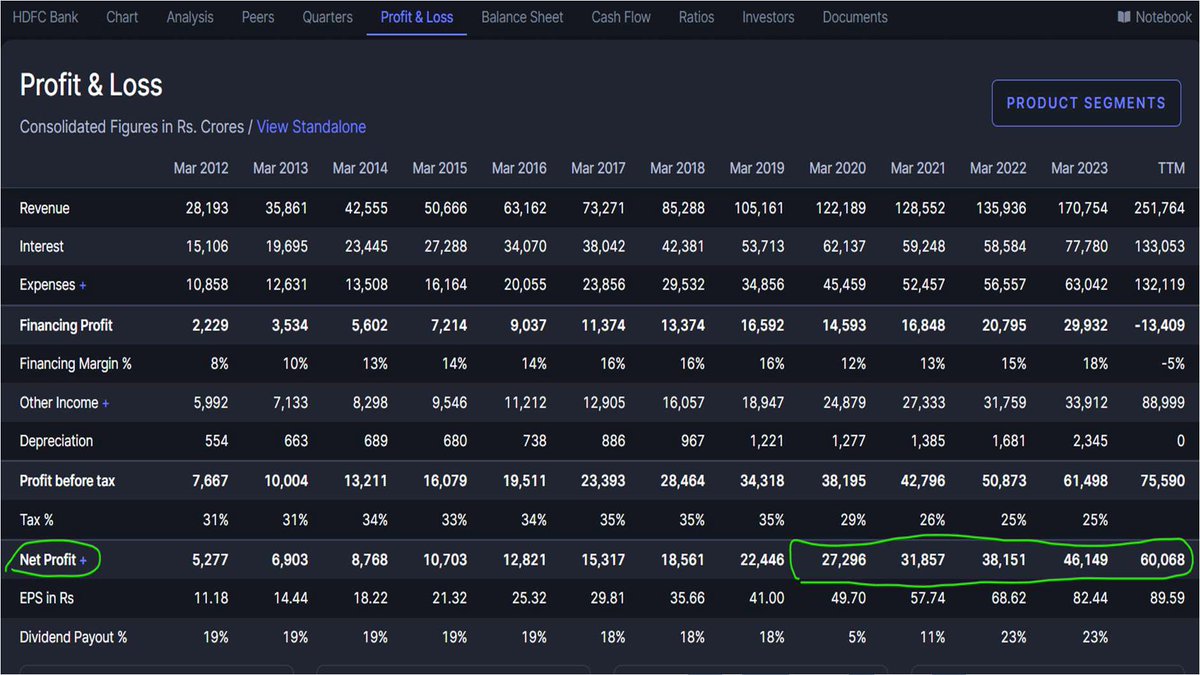The image size is (1200, 675).
Task: Click Mar 2019 EPS value 41.00
Action: pos(766,598)
